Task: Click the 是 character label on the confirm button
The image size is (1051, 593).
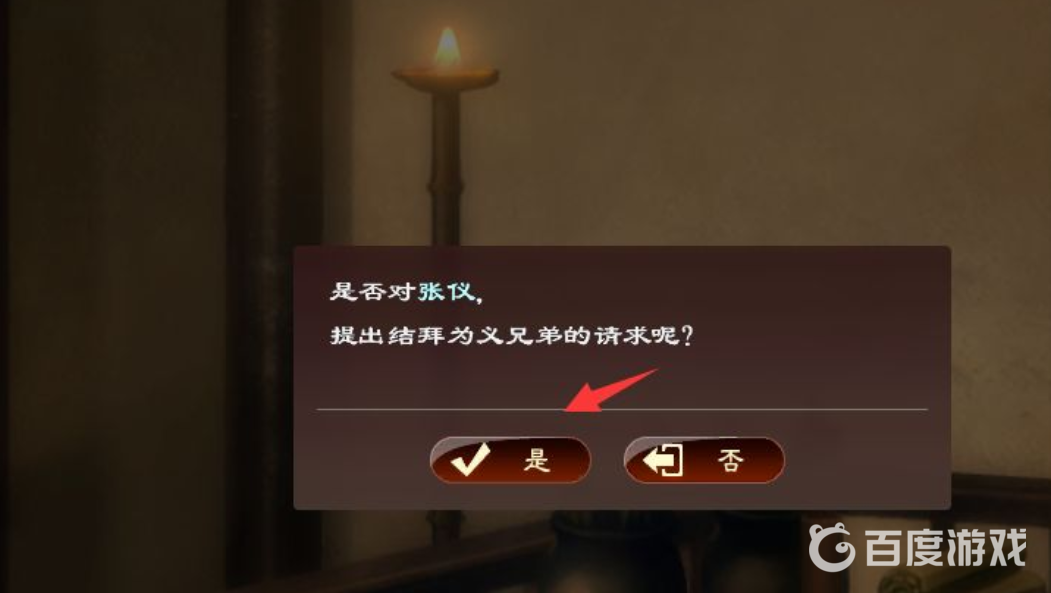Action: (x=536, y=460)
